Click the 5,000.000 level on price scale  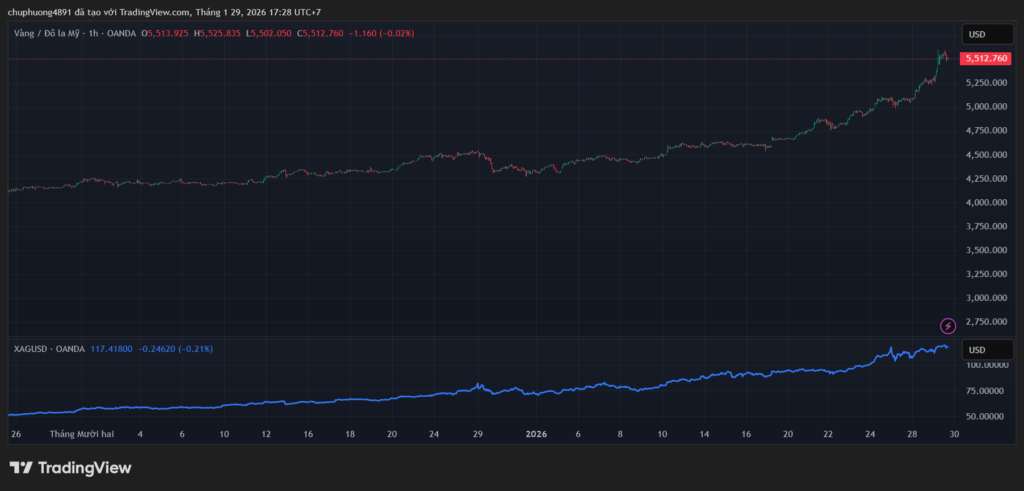click(984, 107)
